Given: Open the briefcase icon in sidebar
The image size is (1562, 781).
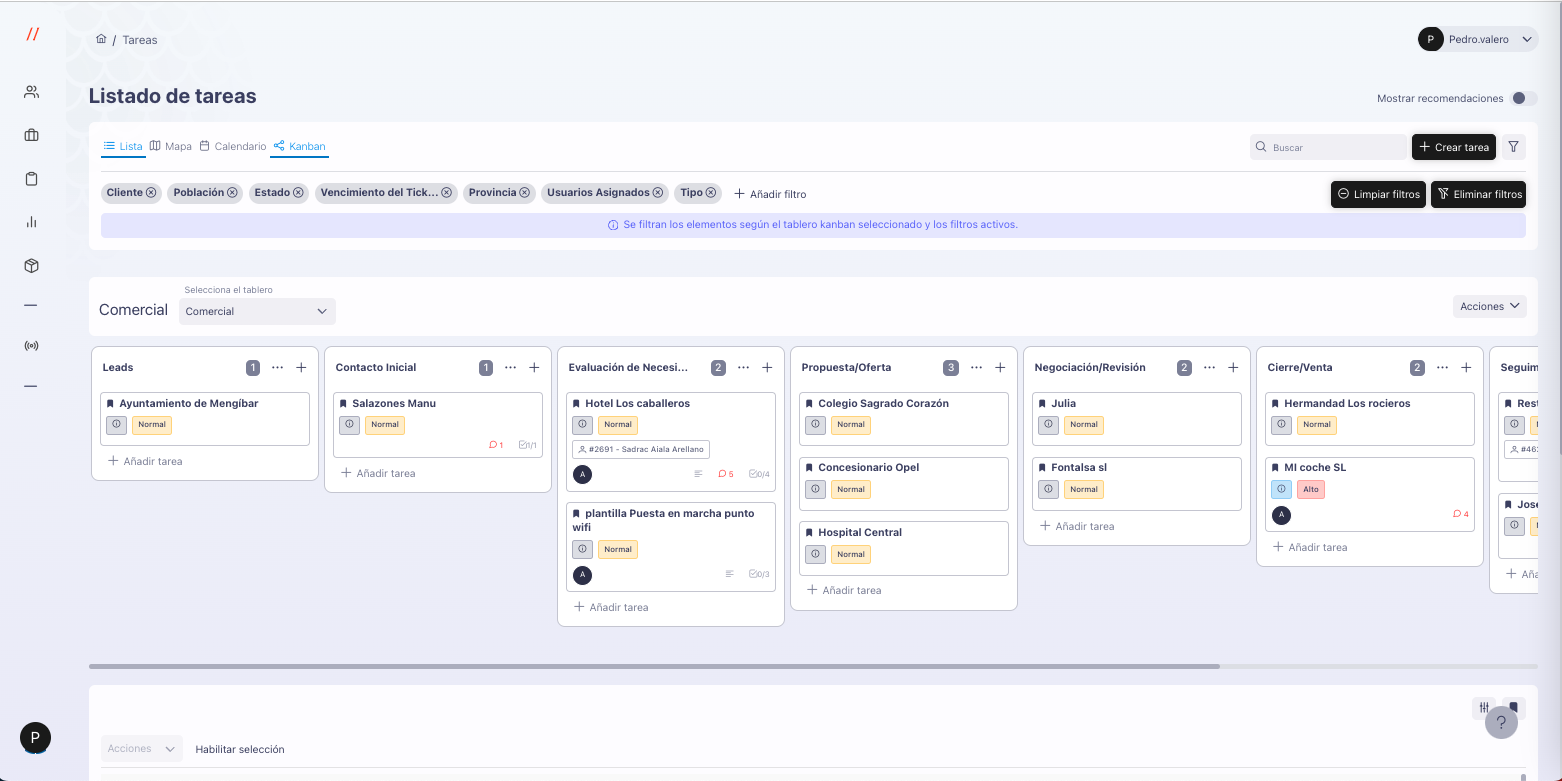Looking at the screenshot, I should click(x=31, y=135).
